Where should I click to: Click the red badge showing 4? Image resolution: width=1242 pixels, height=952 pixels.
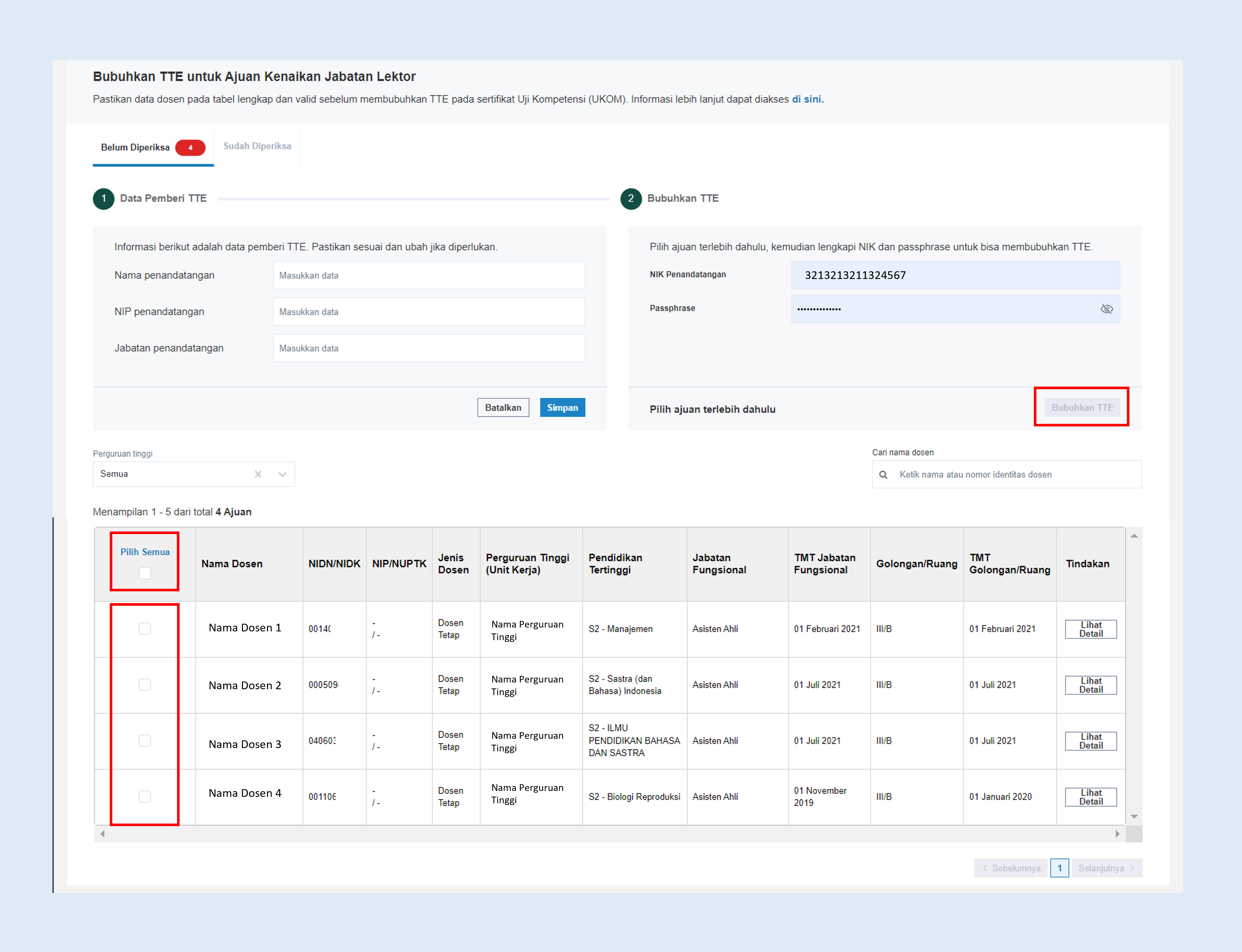click(190, 147)
